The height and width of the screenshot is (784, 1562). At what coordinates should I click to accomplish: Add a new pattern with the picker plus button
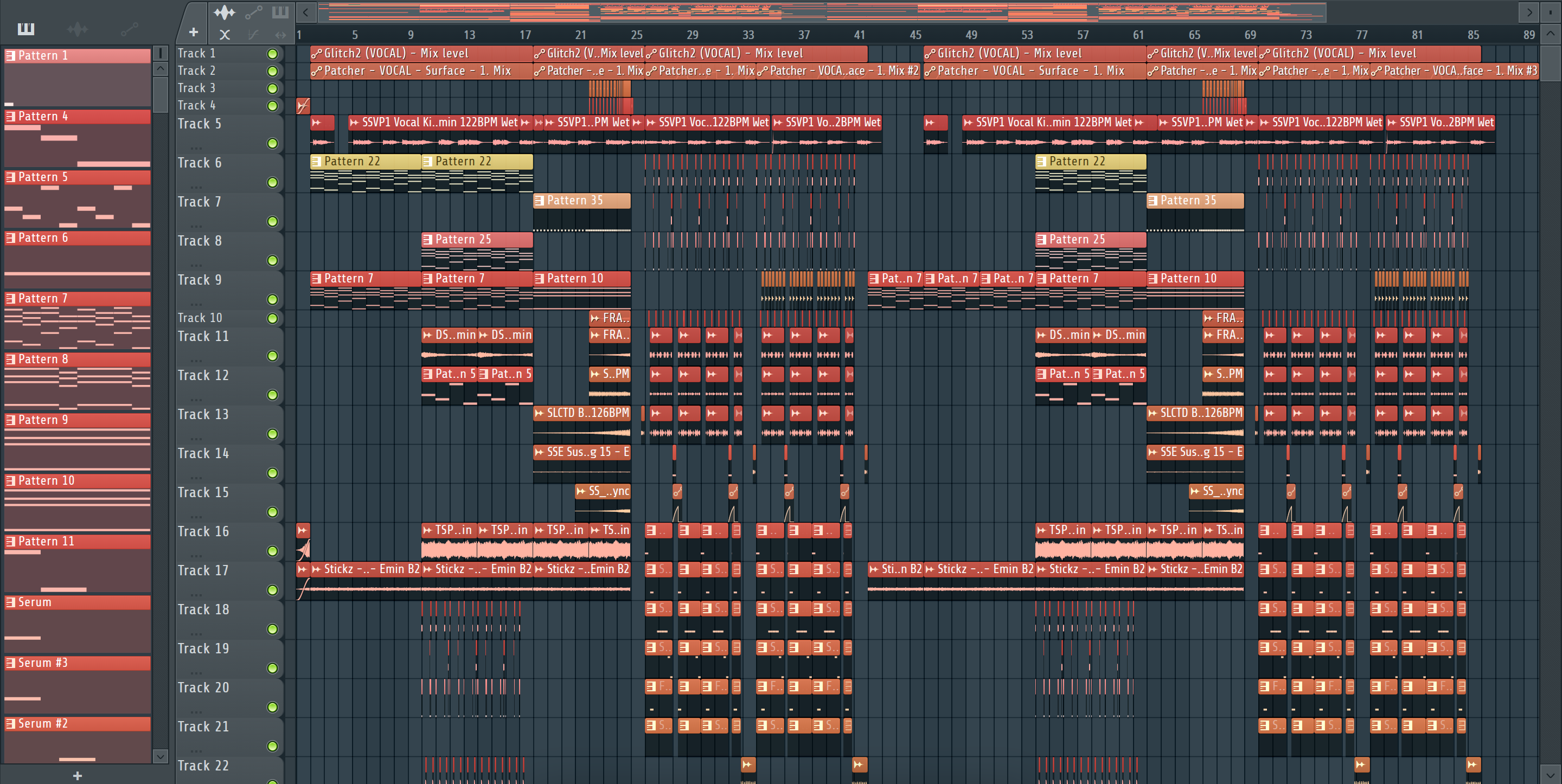(78, 775)
